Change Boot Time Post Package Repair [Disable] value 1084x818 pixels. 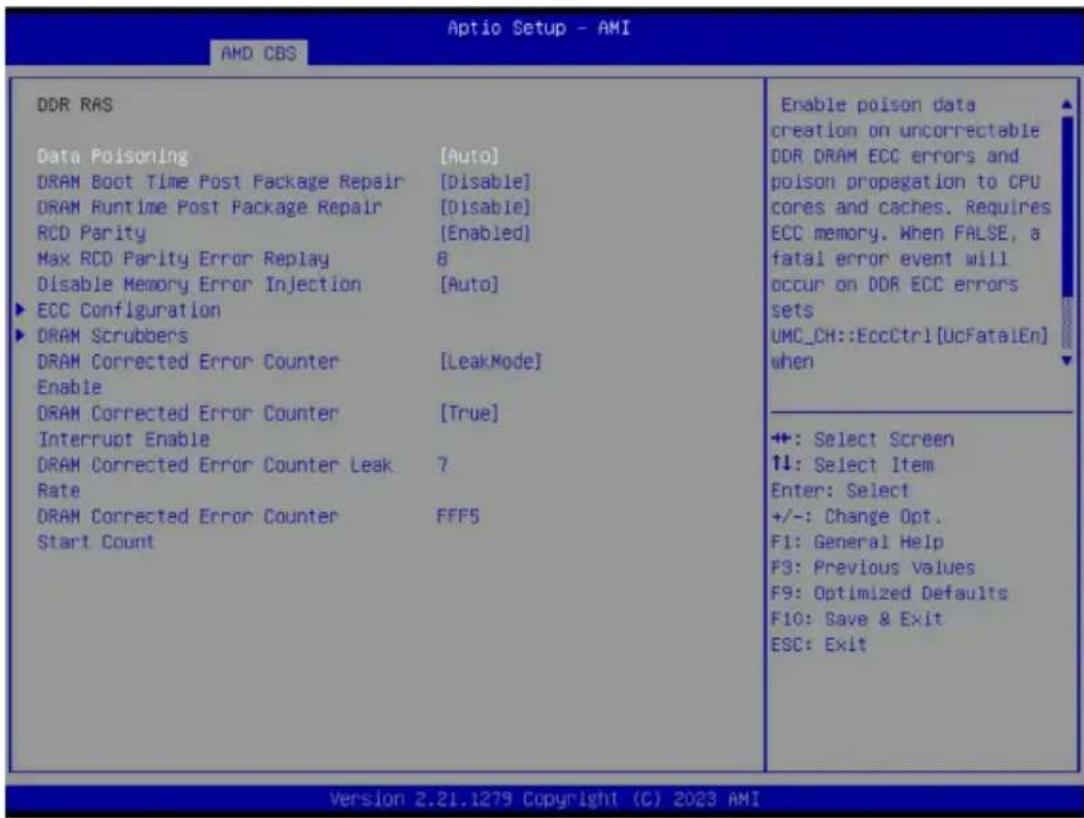pos(485,182)
